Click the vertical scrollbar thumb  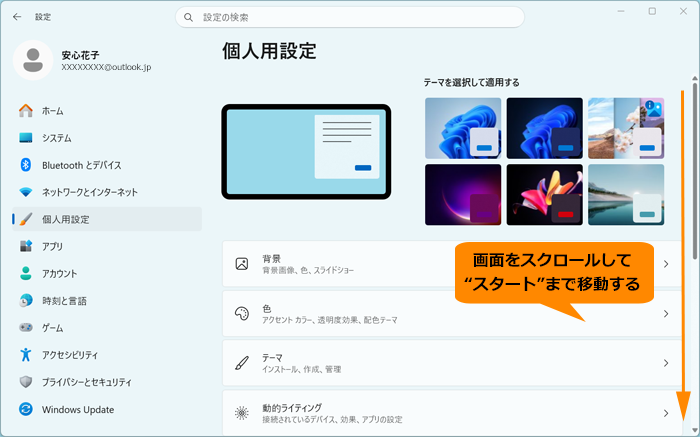pos(695,171)
